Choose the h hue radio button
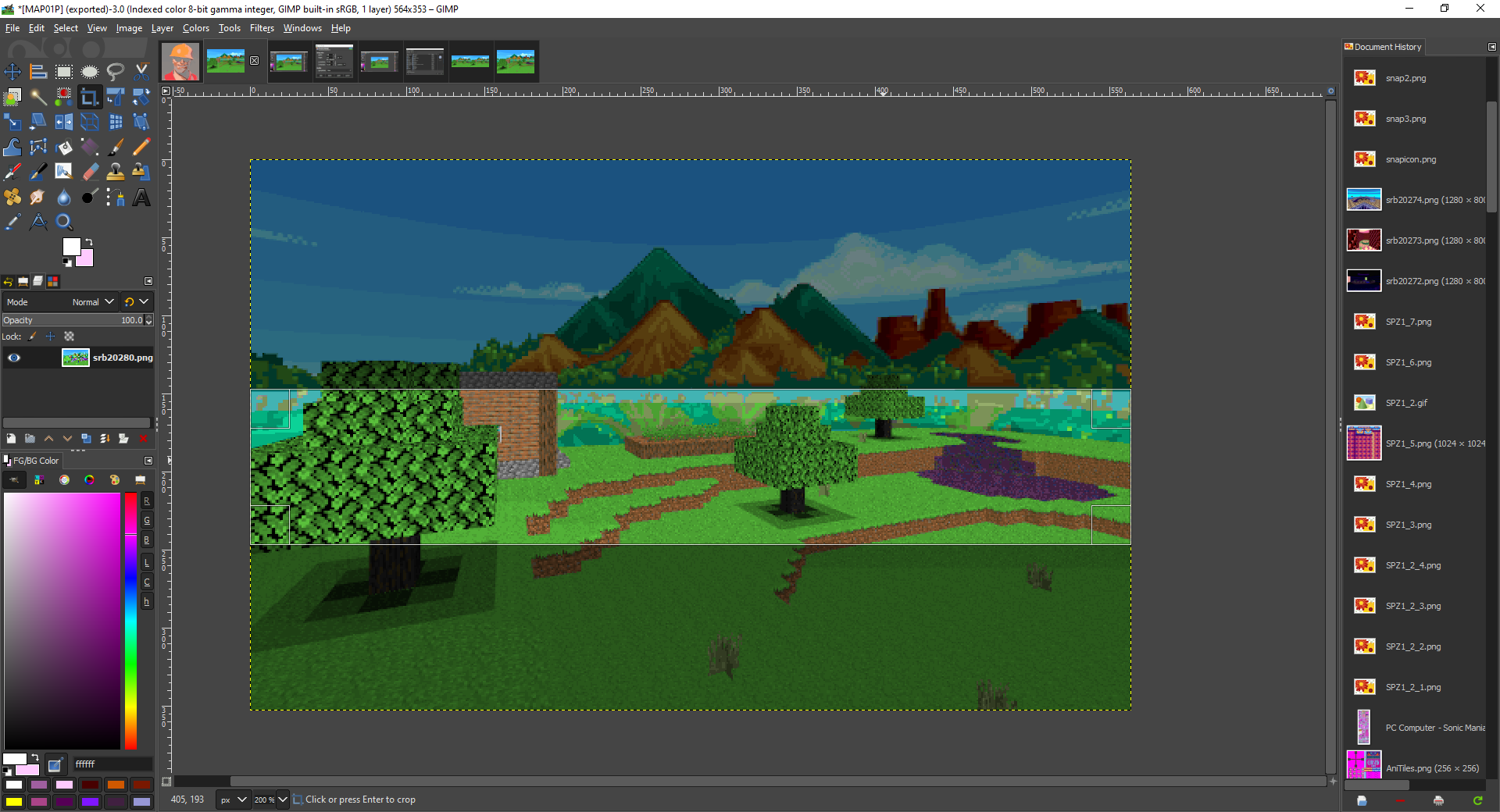The height and width of the screenshot is (812, 1500). pyautogui.click(x=146, y=602)
